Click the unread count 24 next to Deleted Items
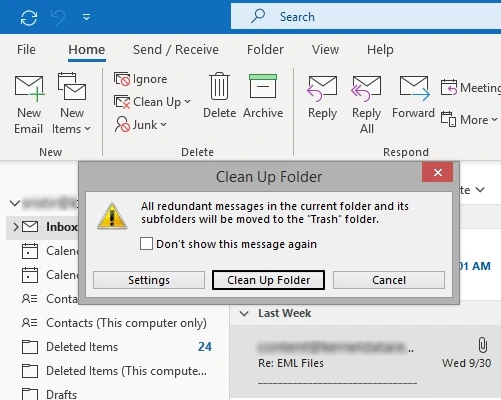 (x=205, y=347)
